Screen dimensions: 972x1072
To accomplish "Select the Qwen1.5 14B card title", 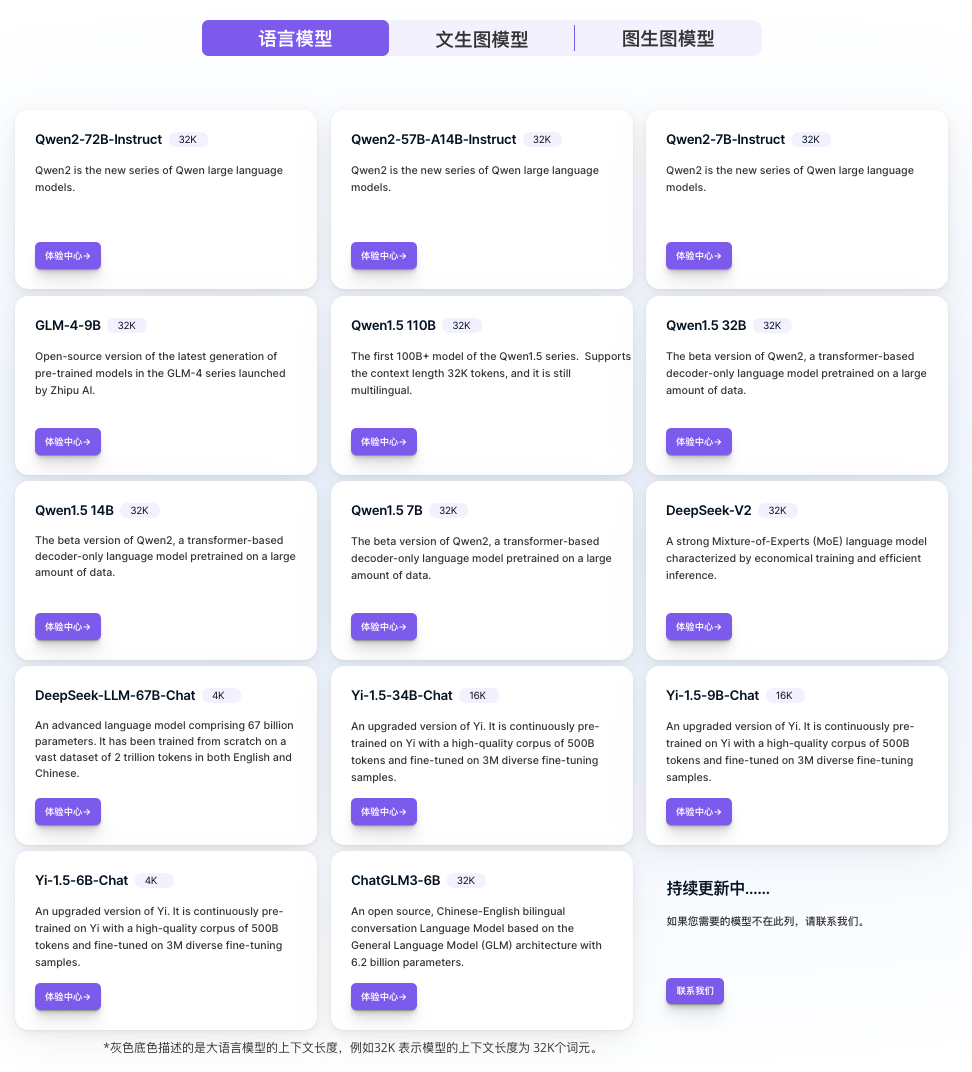I will point(74,510).
